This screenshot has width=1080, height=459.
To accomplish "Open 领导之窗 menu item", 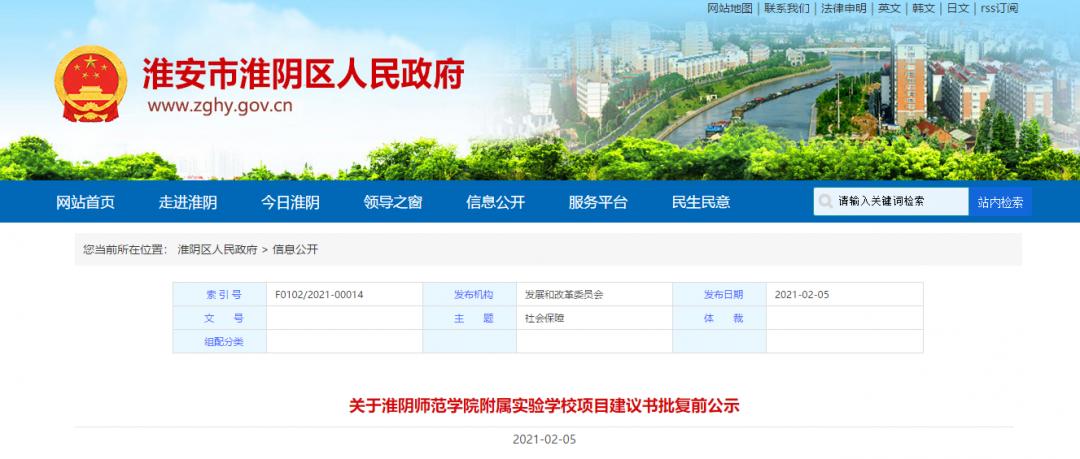I will [x=393, y=202].
